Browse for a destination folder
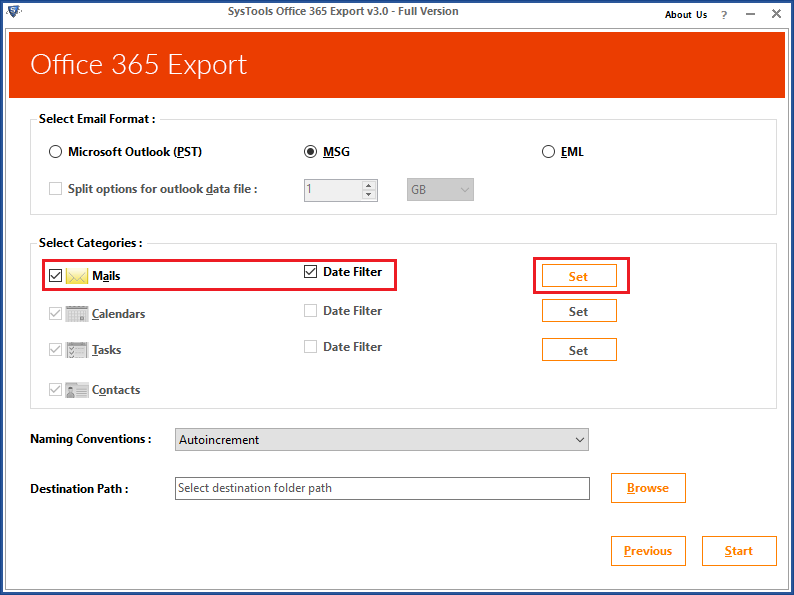794x595 pixels. [648, 488]
